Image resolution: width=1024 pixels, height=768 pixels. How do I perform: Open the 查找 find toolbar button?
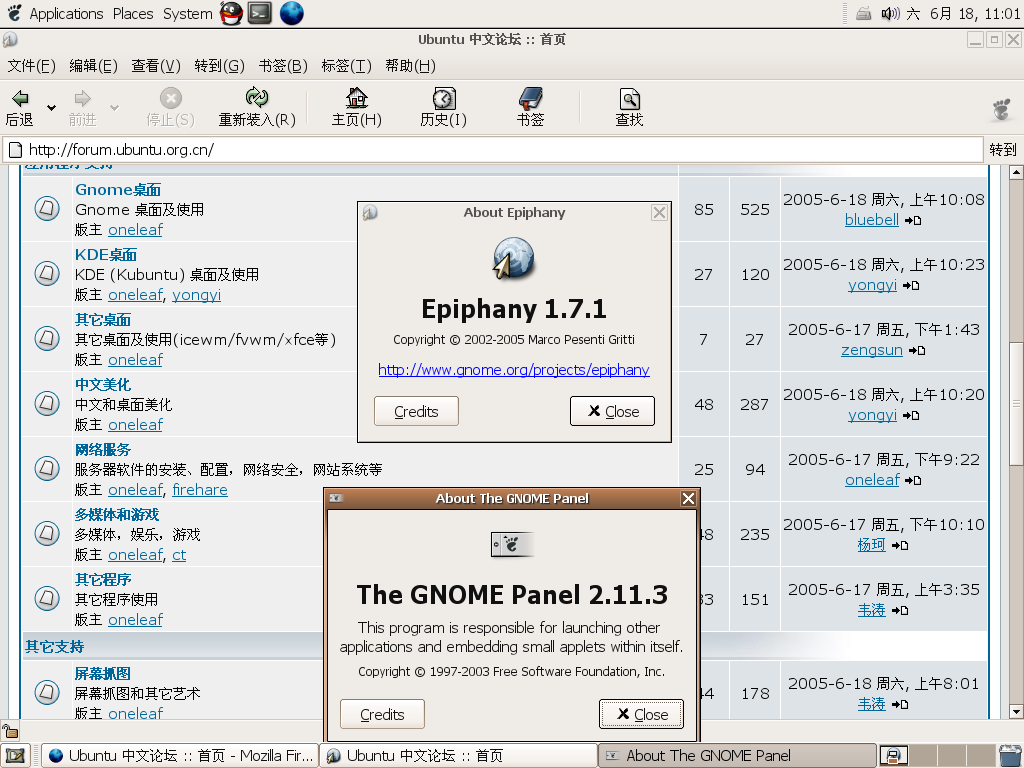click(629, 108)
